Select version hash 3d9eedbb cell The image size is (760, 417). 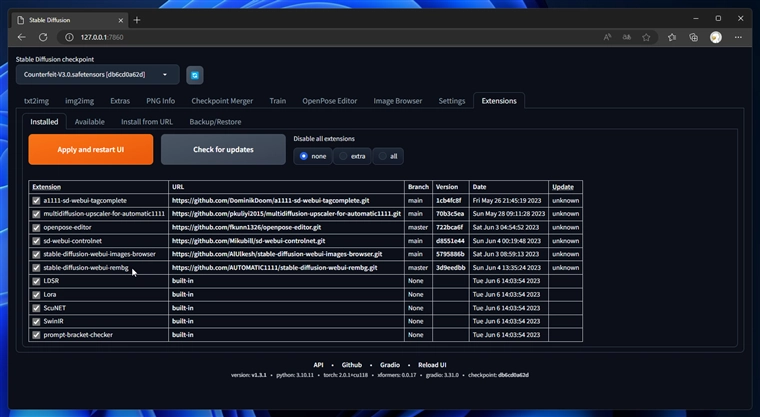pos(451,268)
